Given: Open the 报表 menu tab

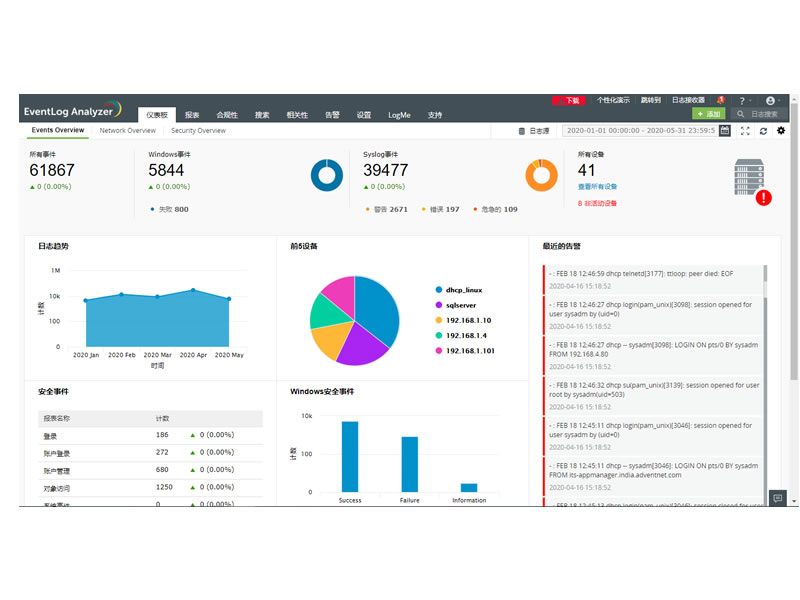Looking at the screenshot, I should (192, 115).
